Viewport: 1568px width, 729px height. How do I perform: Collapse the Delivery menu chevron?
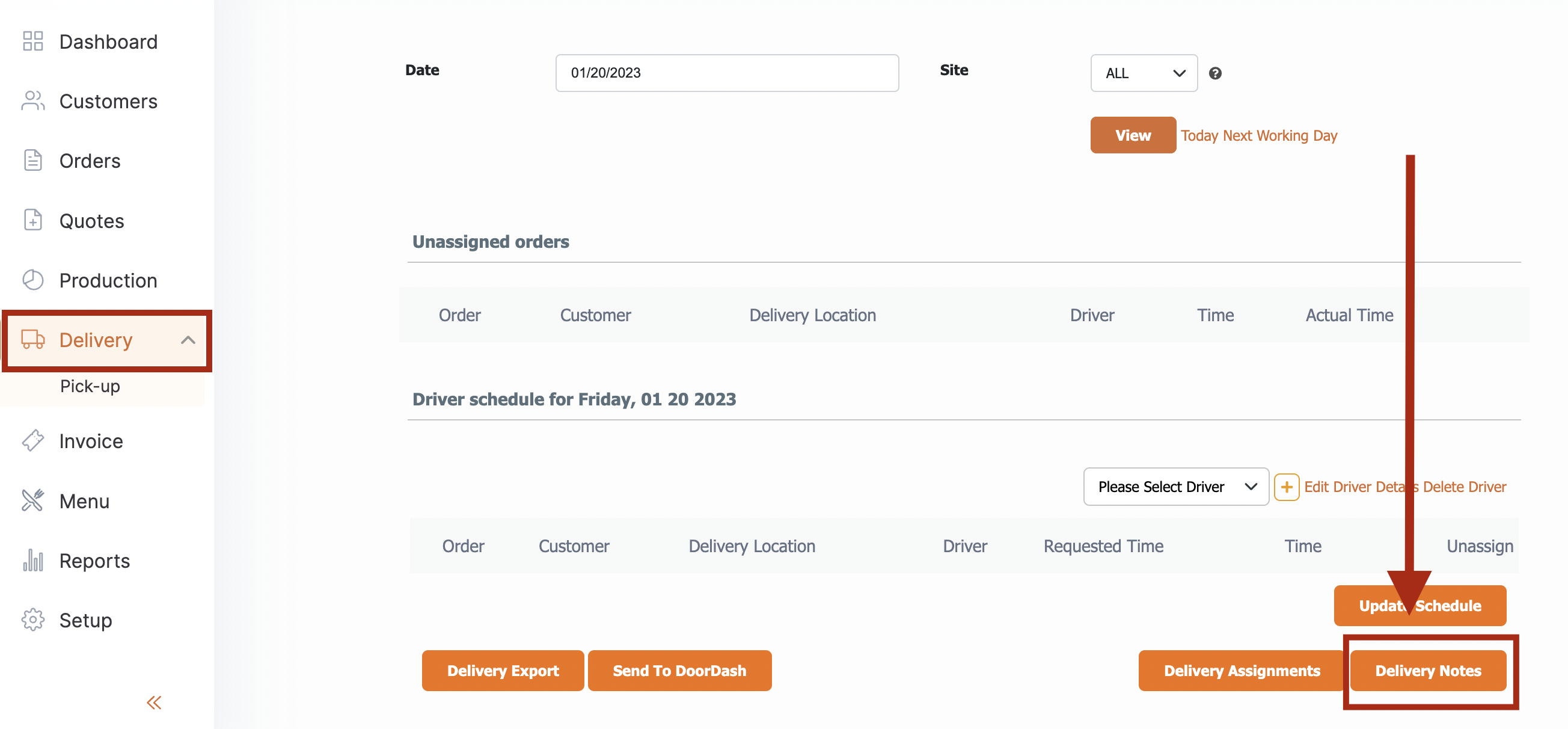[188, 340]
